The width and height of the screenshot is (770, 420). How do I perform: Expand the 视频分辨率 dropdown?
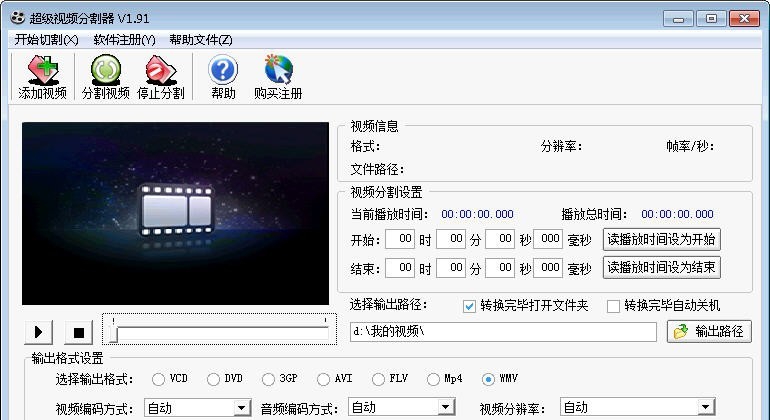click(706, 407)
